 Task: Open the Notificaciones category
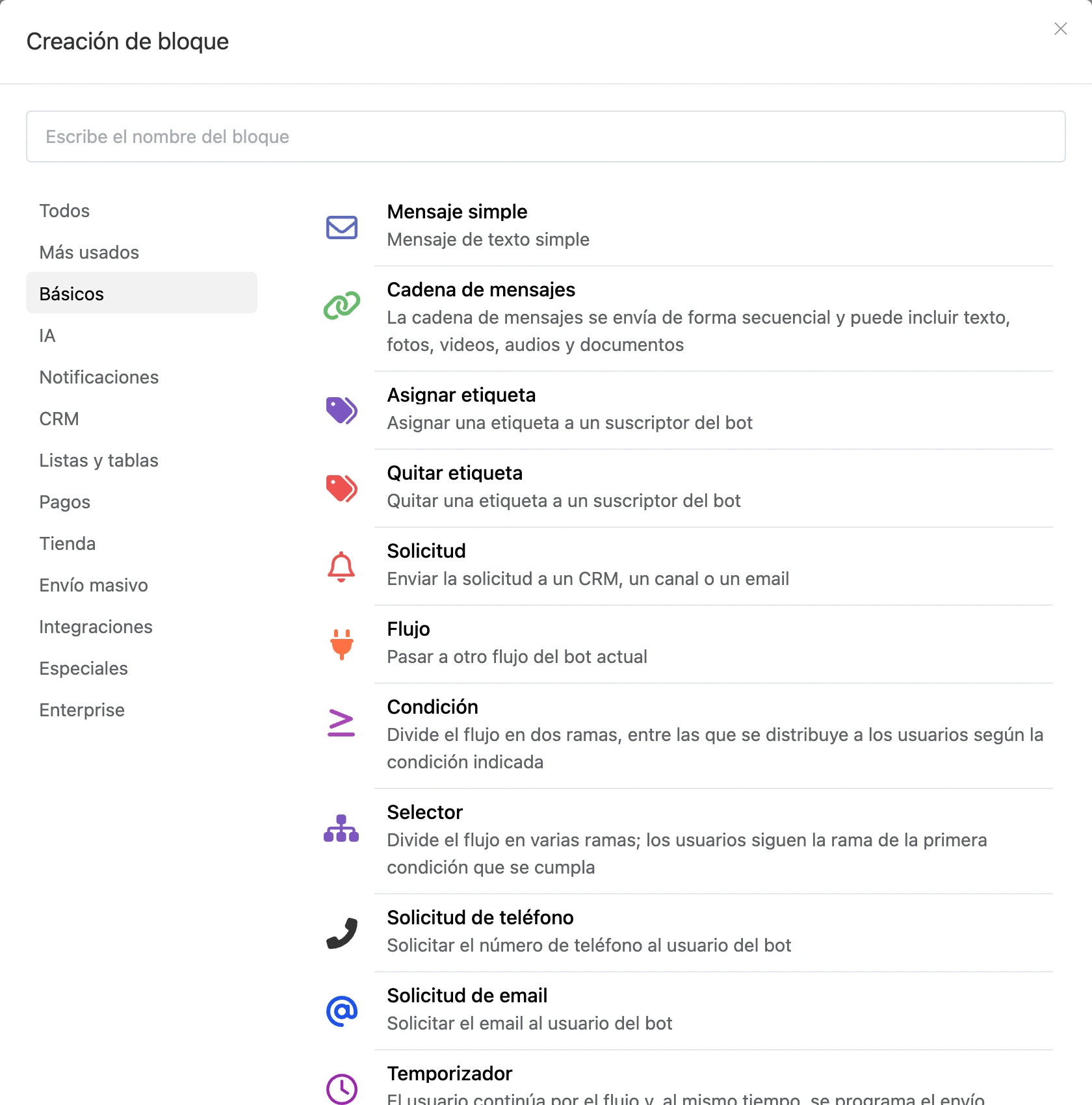142,377
